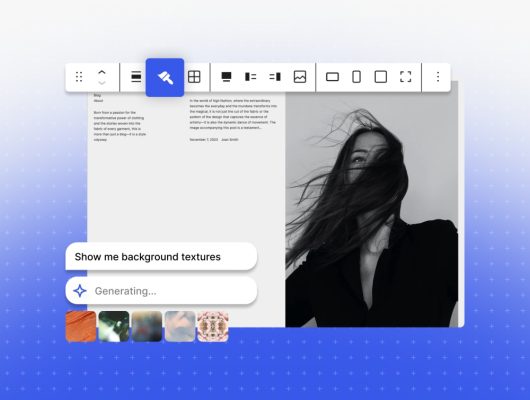This screenshot has width=530, height=400.
Task: Open the grid layout icon
Action: [194, 77]
